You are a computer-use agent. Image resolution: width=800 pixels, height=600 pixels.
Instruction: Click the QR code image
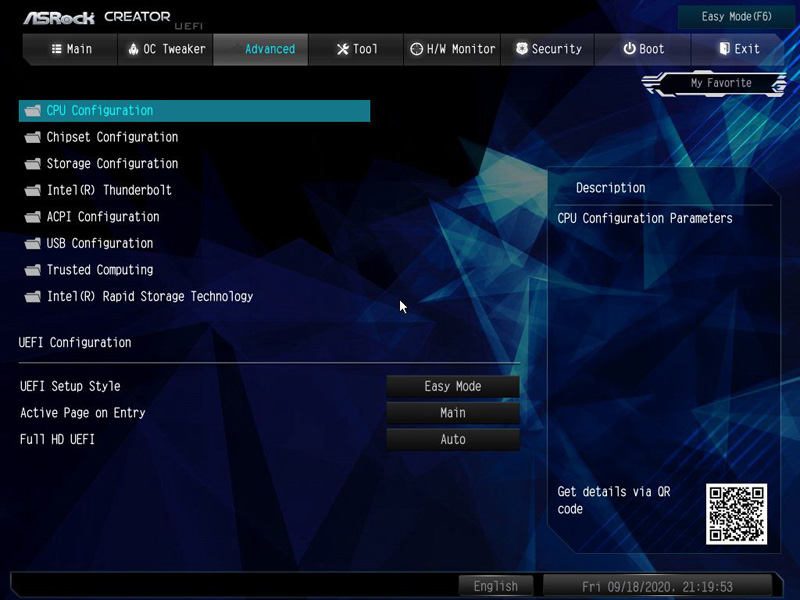(736, 514)
